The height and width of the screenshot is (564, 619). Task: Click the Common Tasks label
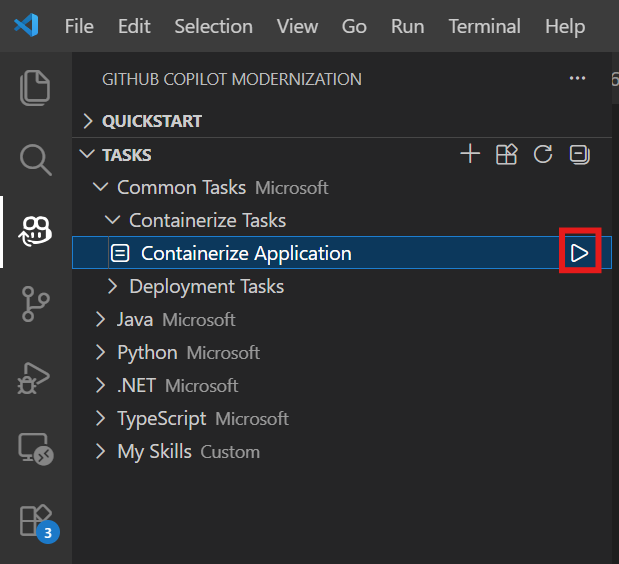182,187
